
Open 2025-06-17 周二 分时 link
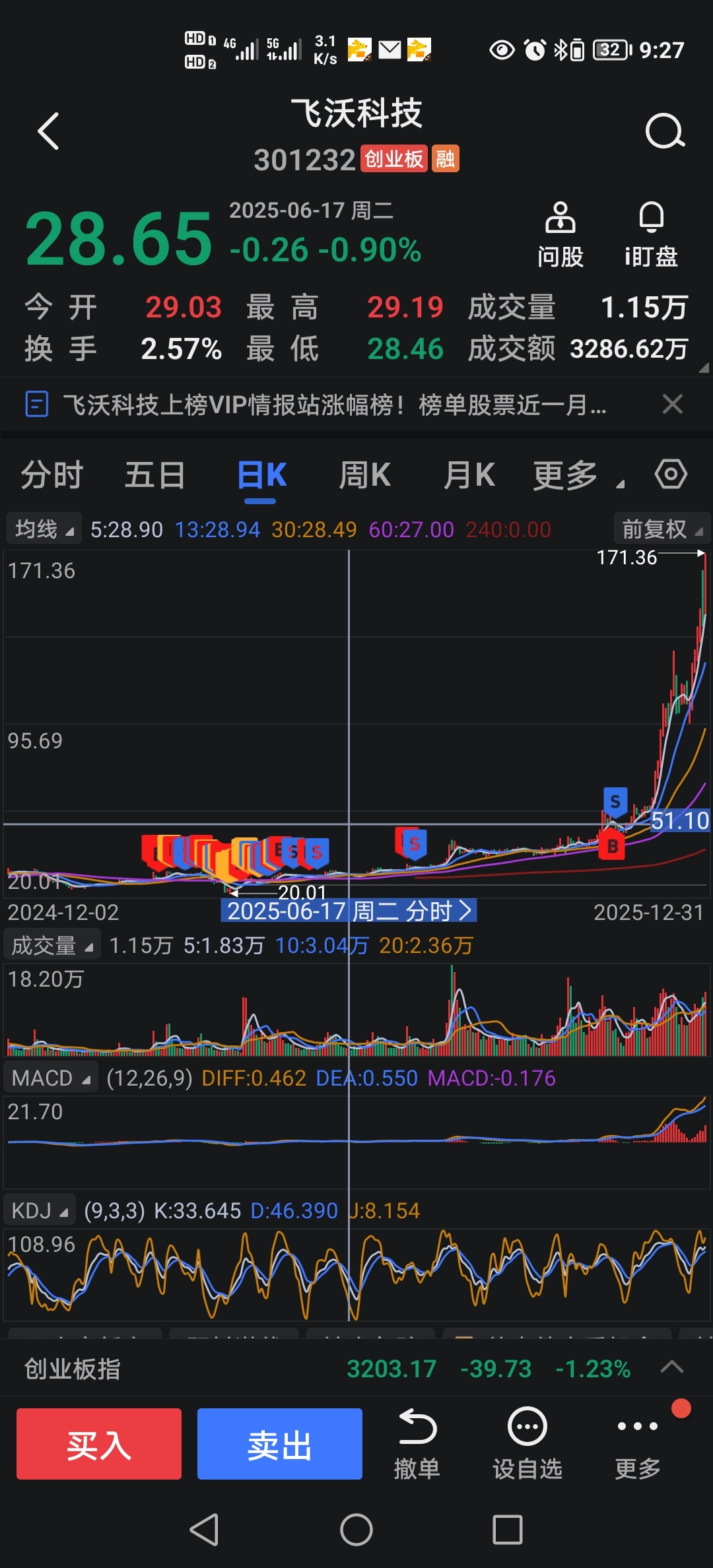[x=349, y=911]
